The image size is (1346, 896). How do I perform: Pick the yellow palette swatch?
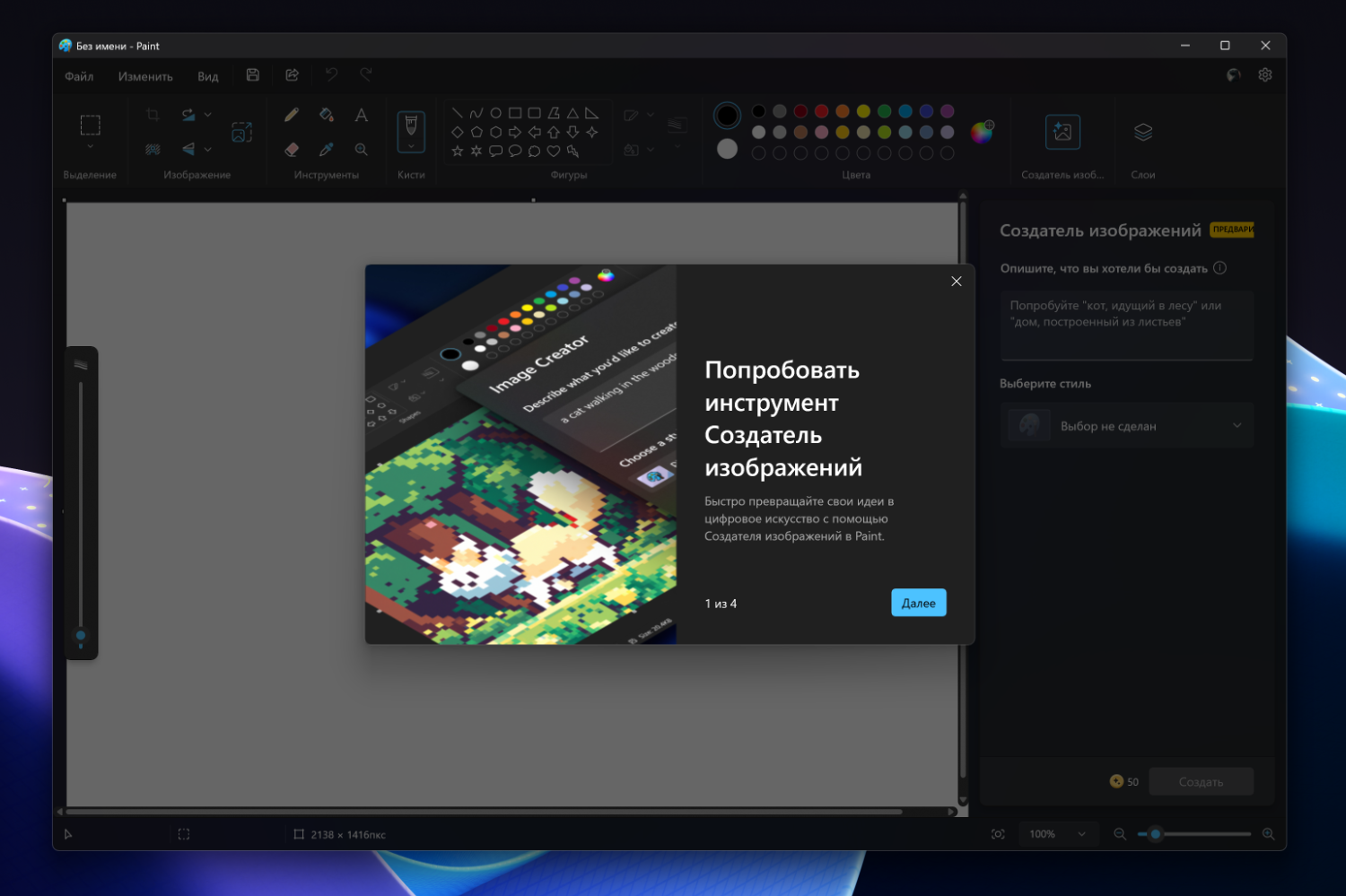tap(863, 111)
